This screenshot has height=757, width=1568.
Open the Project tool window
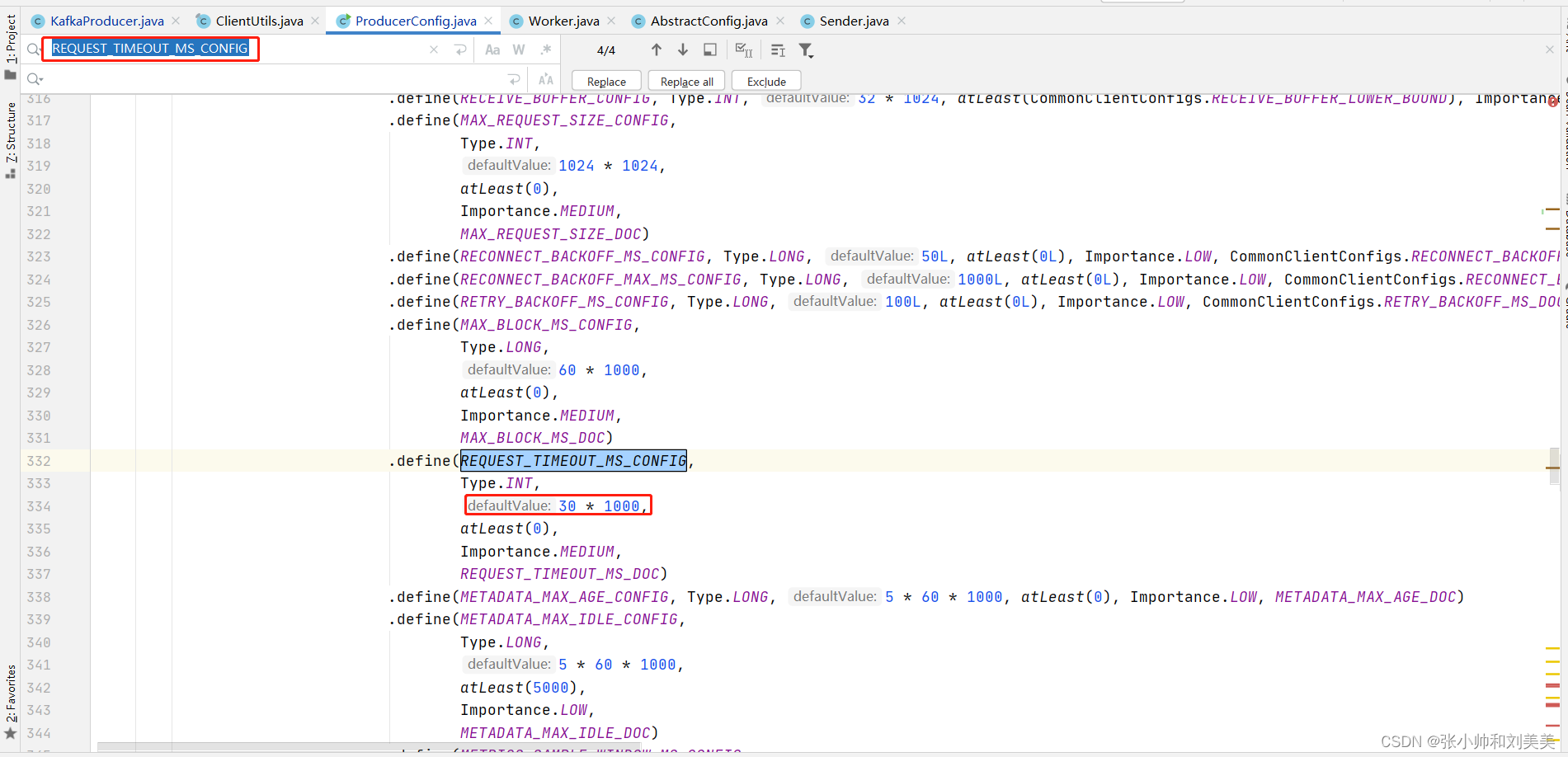click(x=11, y=48)
